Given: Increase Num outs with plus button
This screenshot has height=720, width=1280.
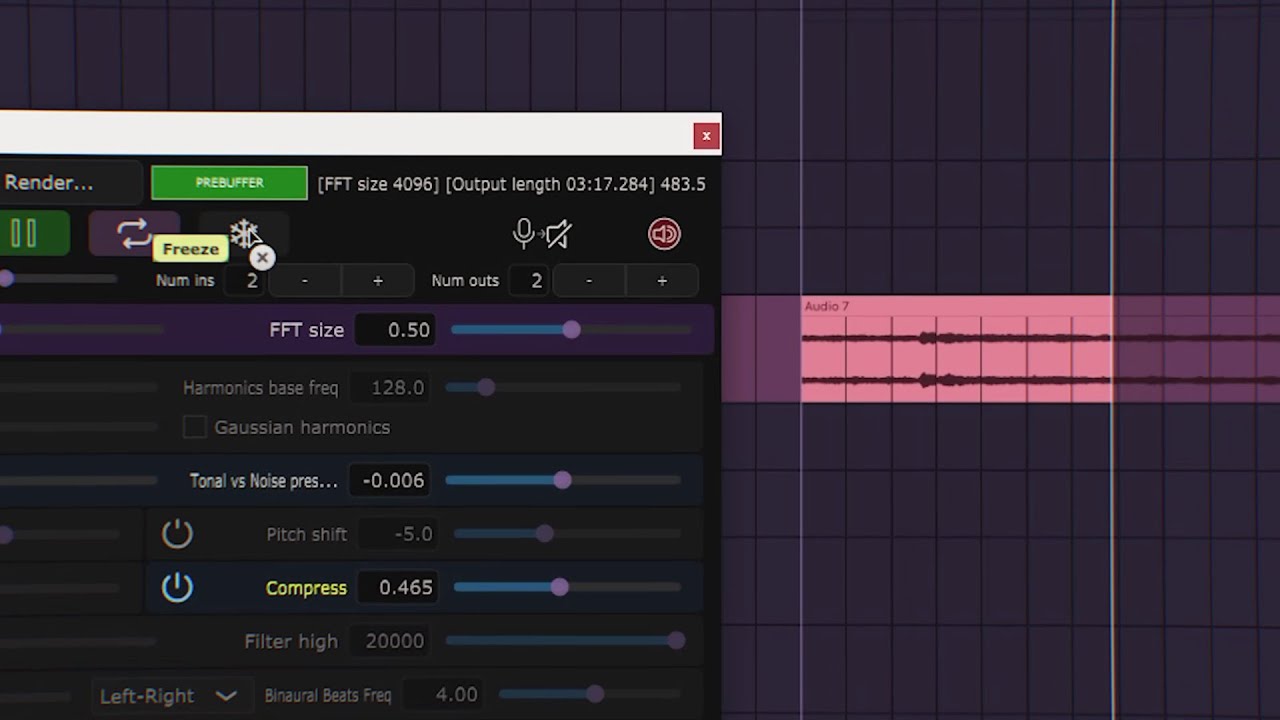Looking at the screenshot, I should point(662,281).
